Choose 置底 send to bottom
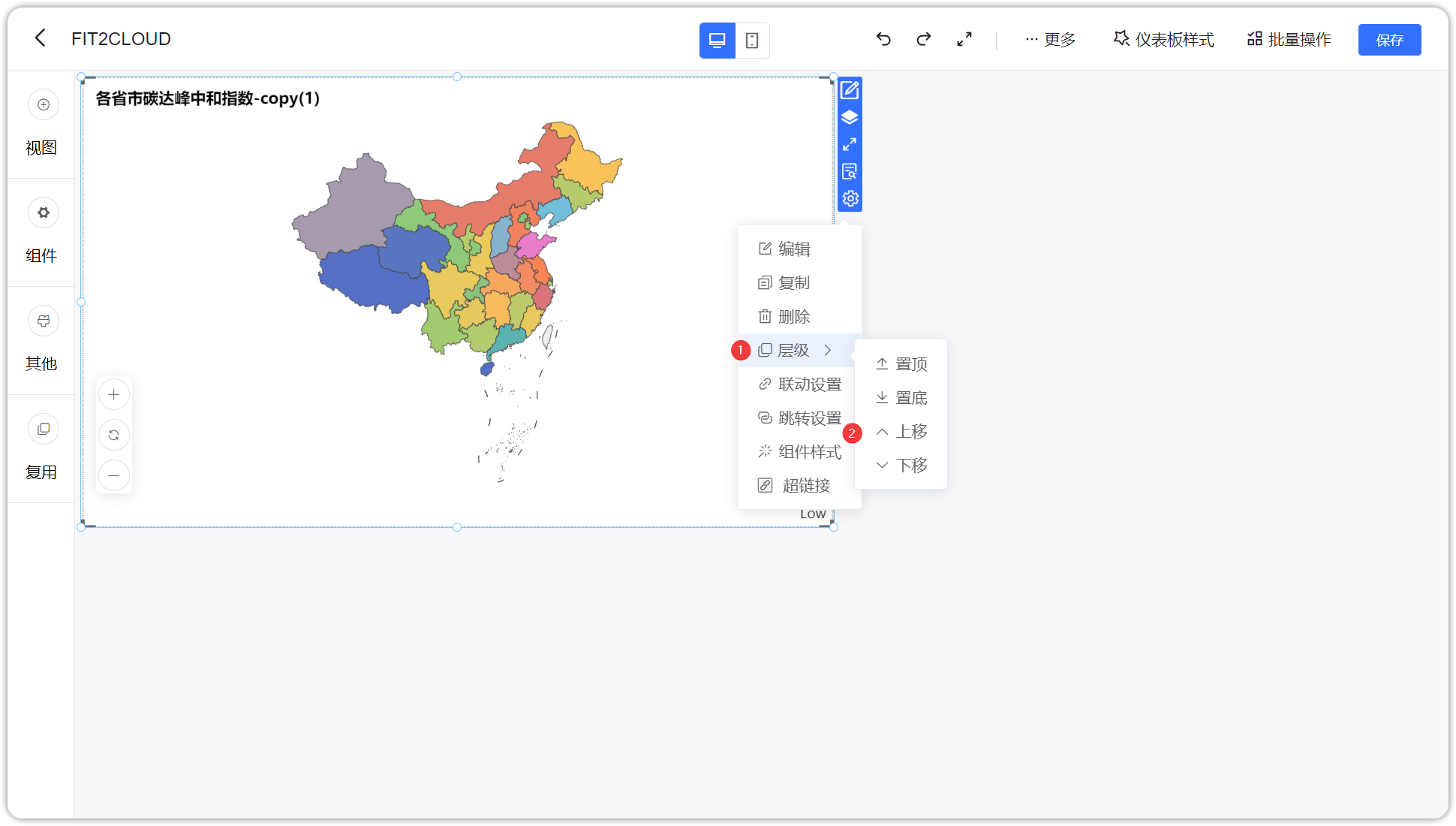 (x=901, y=398)
